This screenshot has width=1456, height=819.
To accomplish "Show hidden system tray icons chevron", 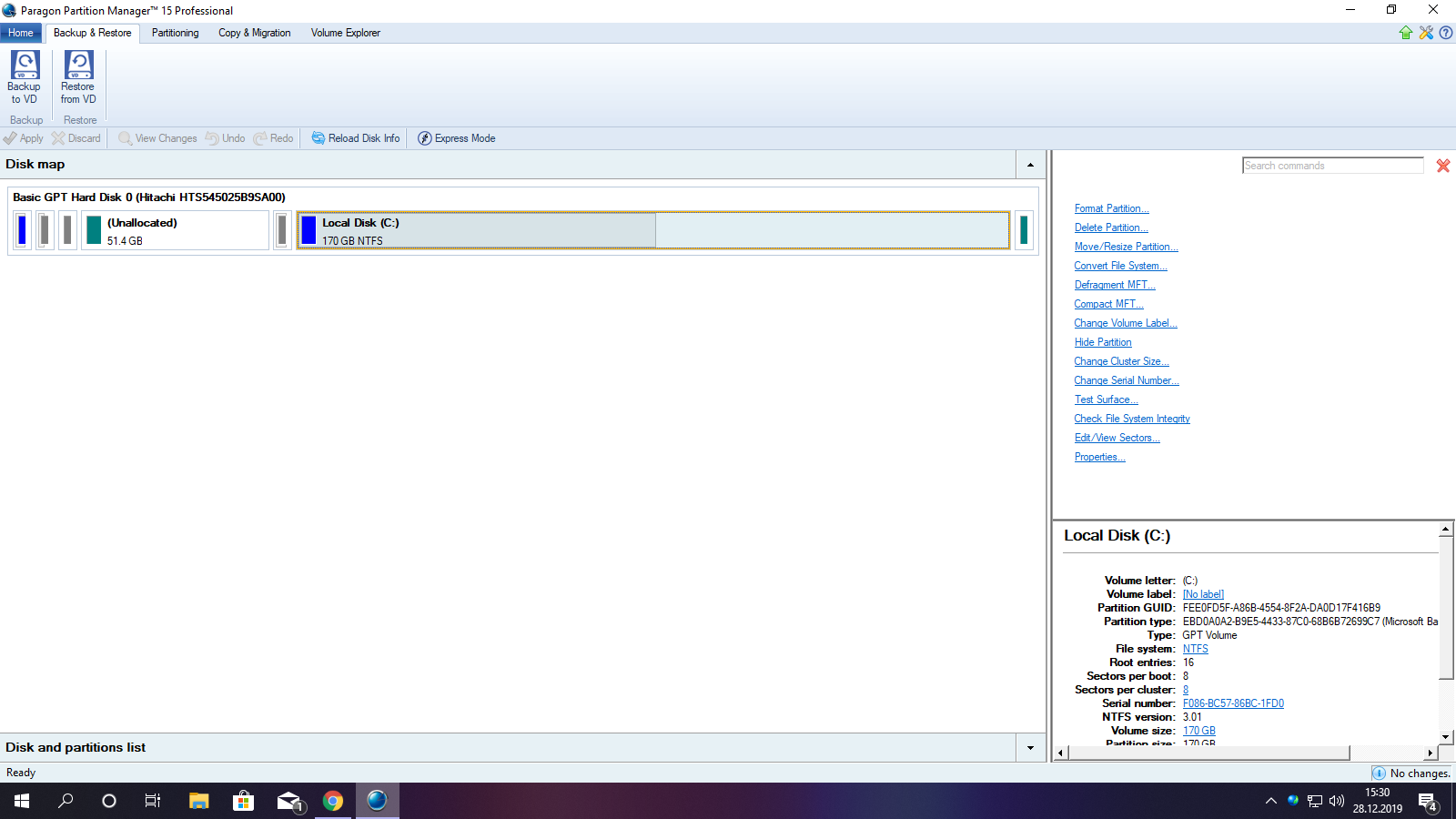I will pos(1270,801).
